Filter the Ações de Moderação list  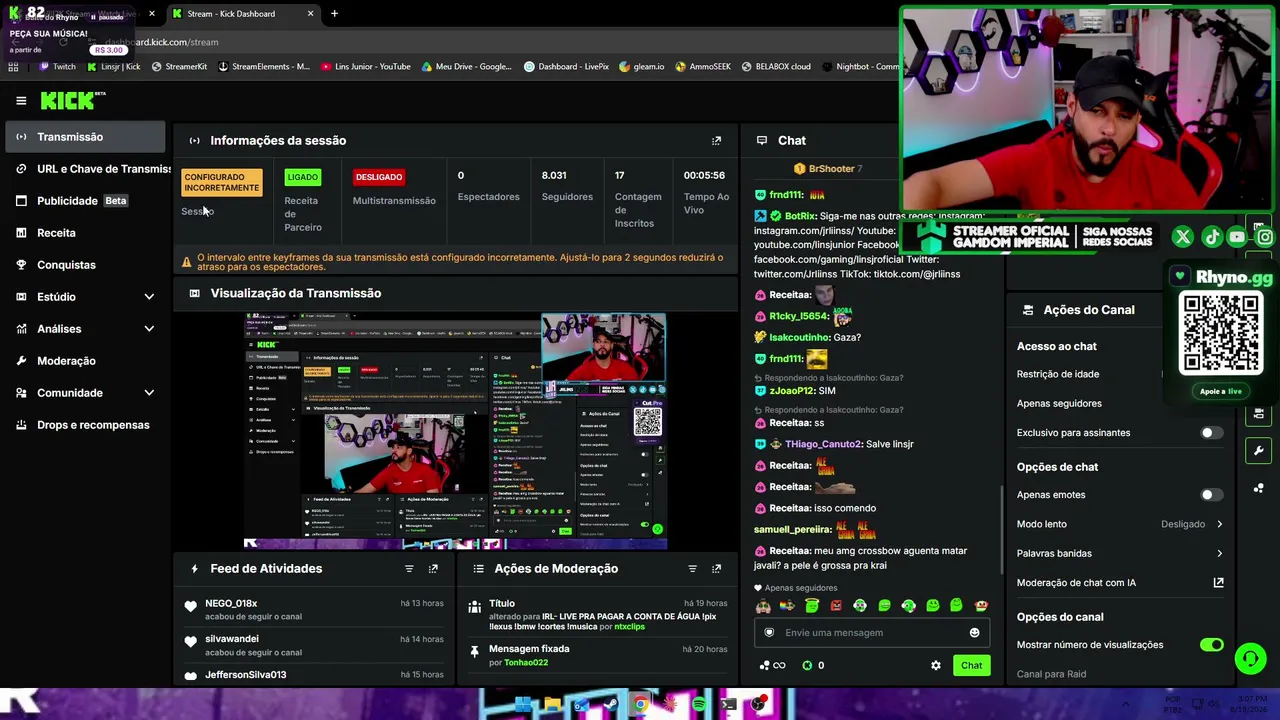pos(692,569)
